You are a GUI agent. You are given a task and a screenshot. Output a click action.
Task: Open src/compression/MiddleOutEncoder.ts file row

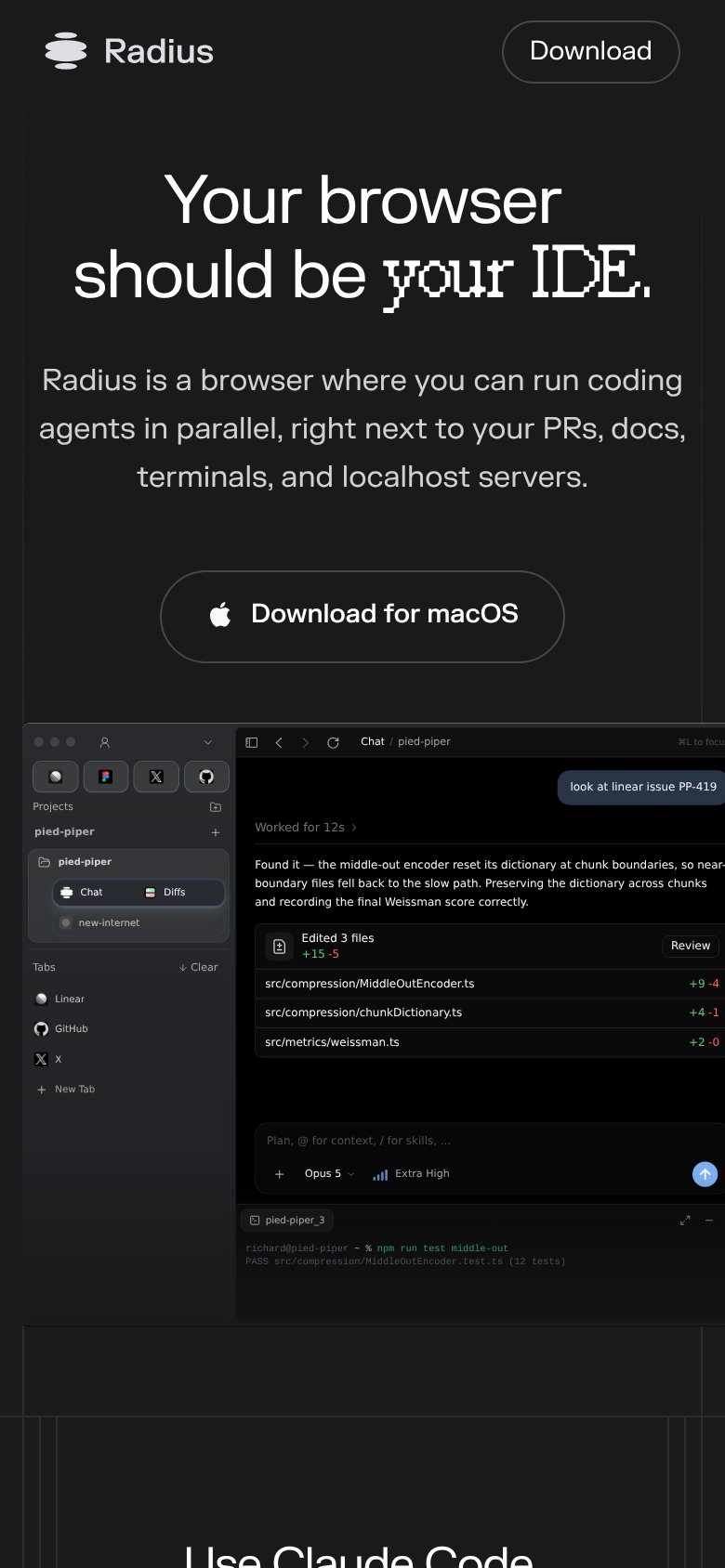pyautogui.click(x=492, y=984)
